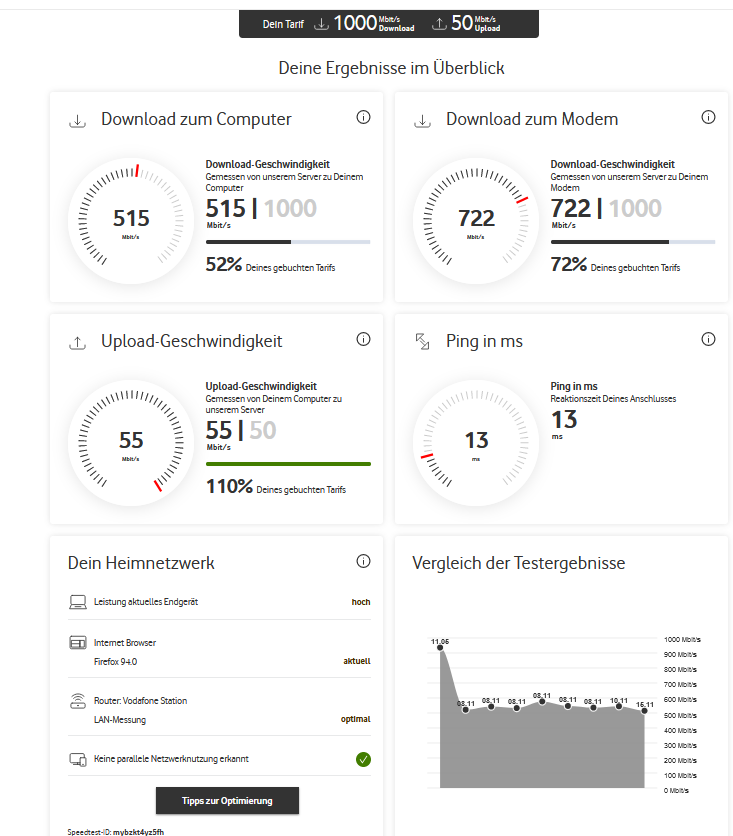733x836 pixels.
Task: Click the 11.06 data point in chart
Action: pos(440,649)
